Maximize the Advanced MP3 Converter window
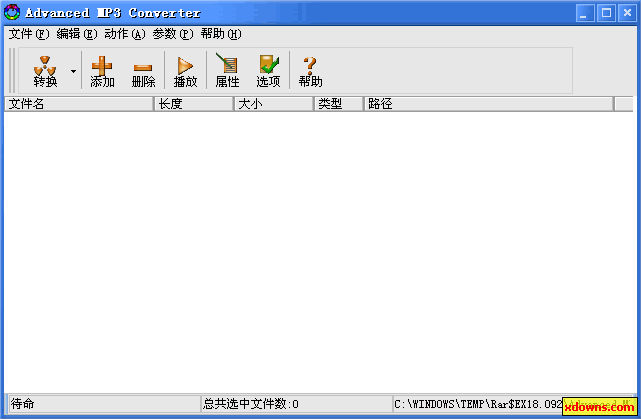The width and height of the screenshot is (641, 419). coord(606,13)
